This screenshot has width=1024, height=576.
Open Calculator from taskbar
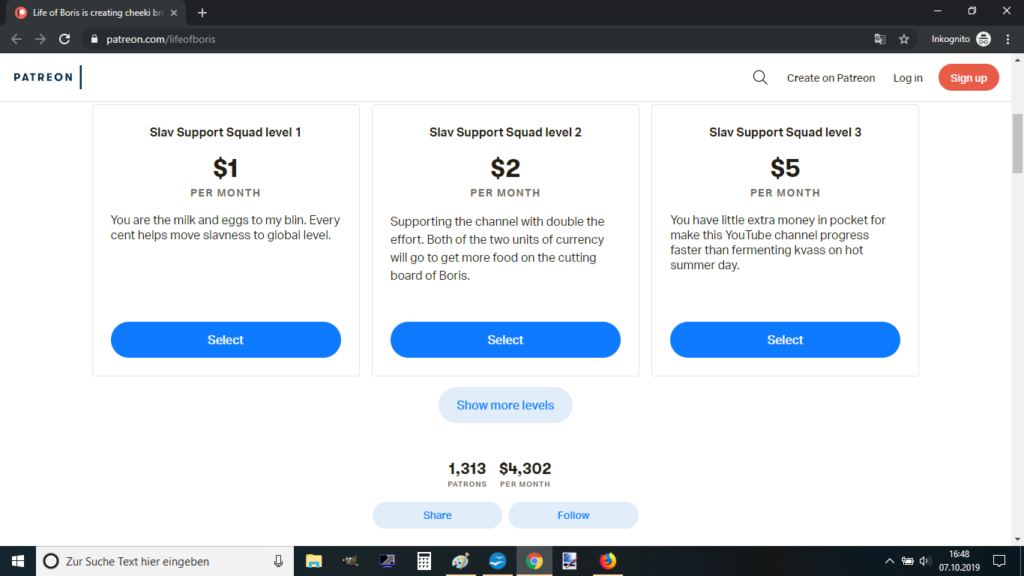[424, 561]
